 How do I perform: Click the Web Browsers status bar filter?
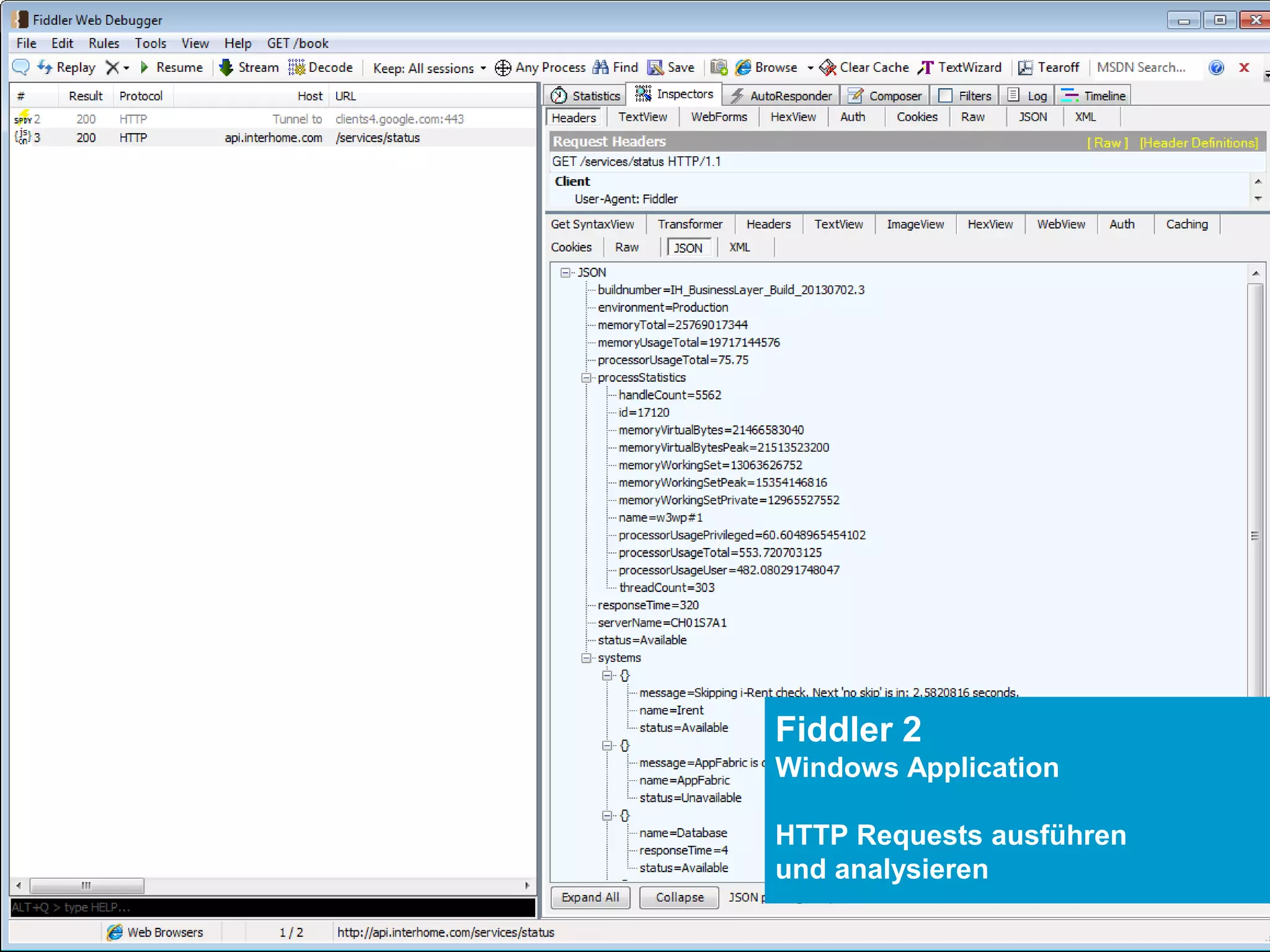(x=155, y=932)
